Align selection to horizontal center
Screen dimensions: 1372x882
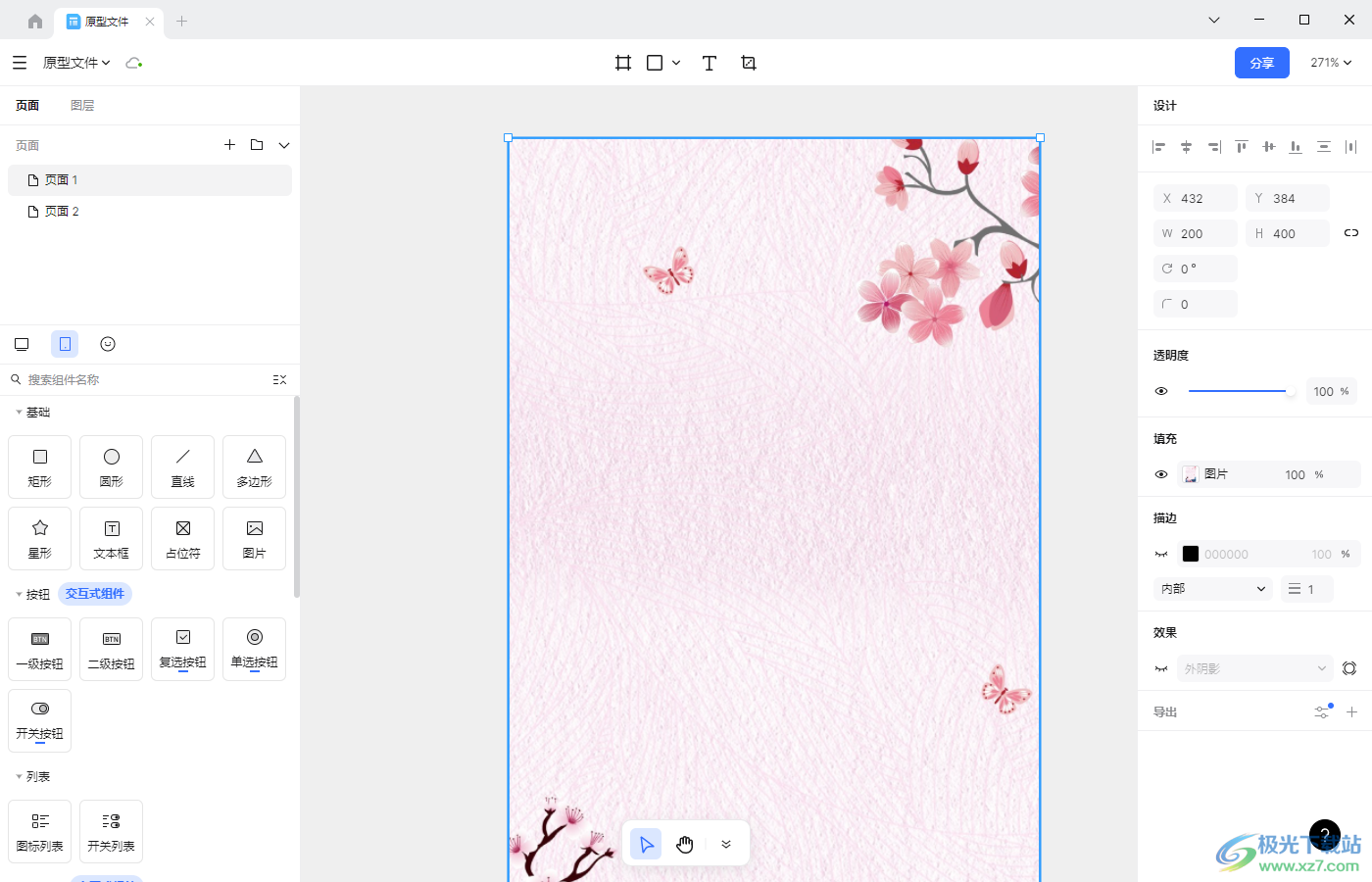click(1187, 147)
